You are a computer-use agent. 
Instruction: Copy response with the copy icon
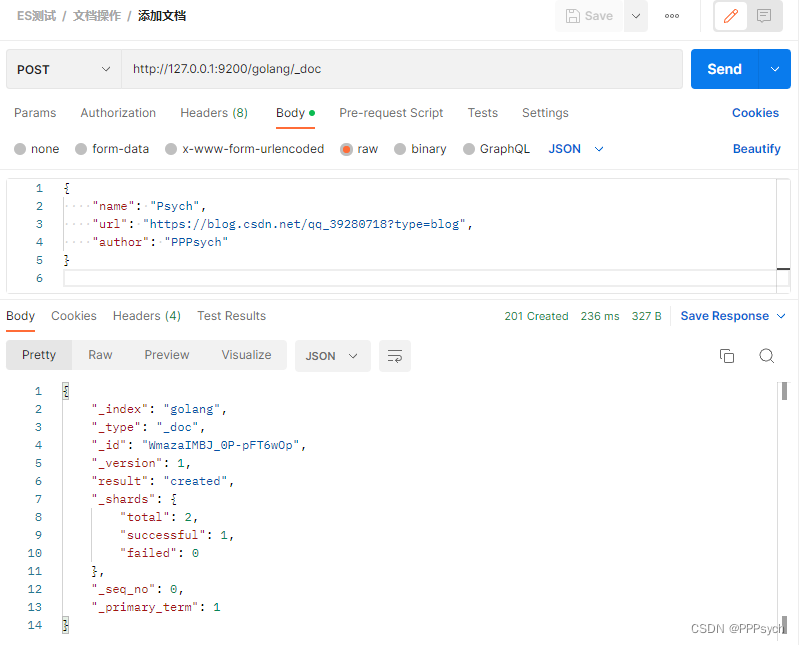[727, 356]
